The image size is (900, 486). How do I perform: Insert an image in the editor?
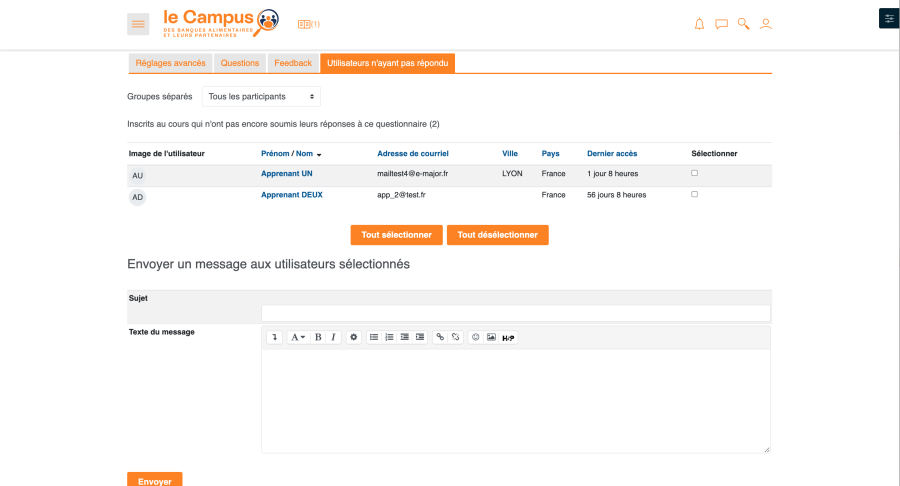point(491,337)
